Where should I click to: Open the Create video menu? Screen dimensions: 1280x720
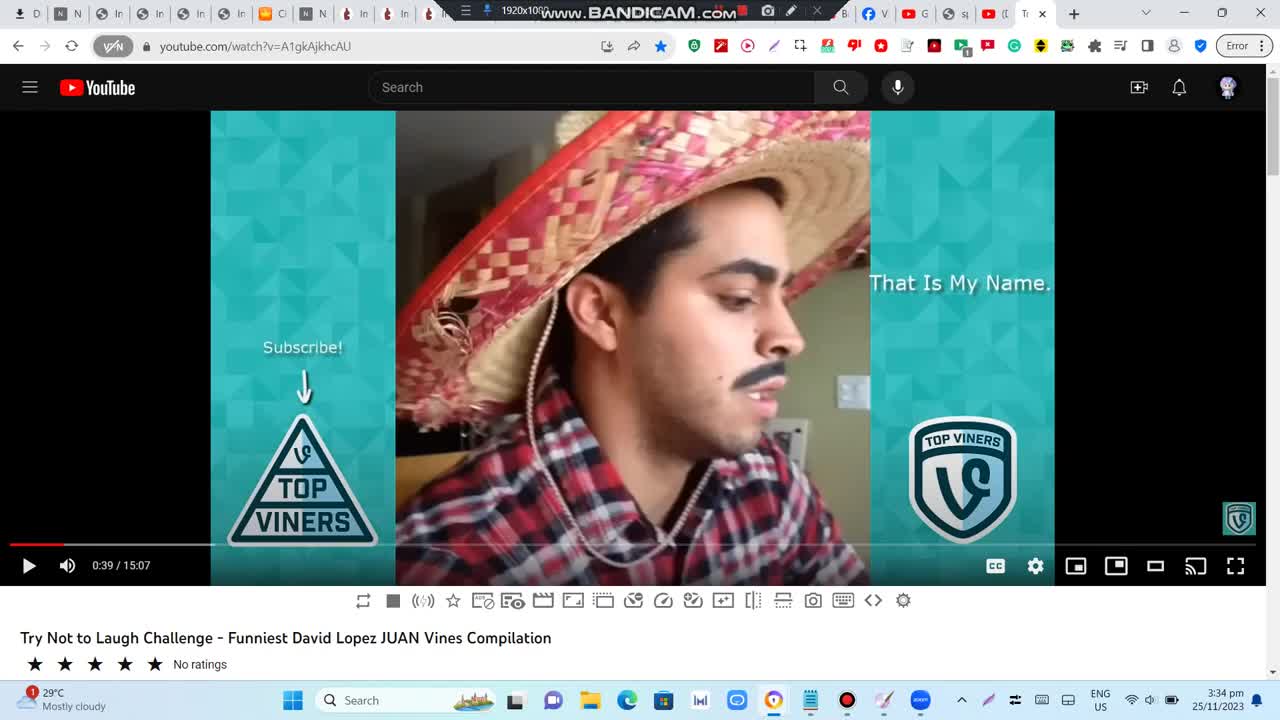click(1139, 87)
